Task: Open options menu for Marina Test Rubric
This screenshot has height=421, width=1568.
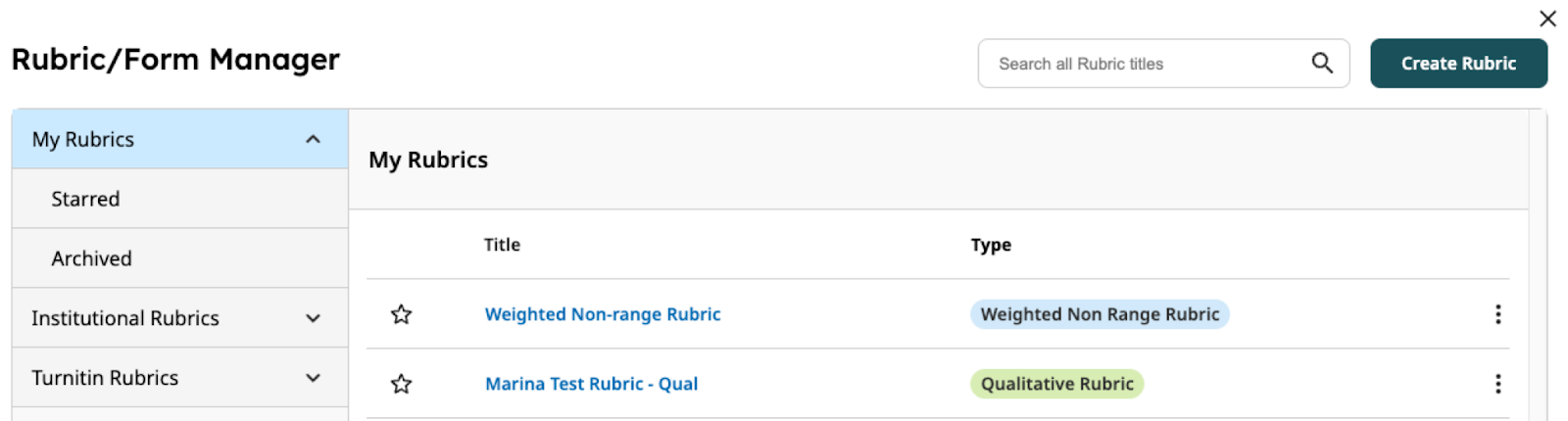Action: (1497, 384)
